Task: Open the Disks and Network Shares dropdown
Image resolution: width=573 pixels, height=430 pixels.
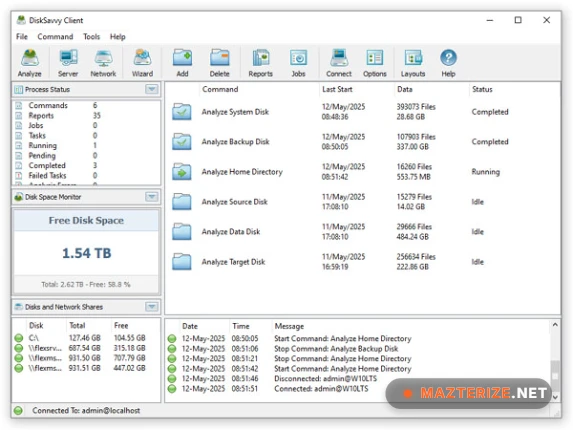Action: pyautogui.click(x=152, y=307)
